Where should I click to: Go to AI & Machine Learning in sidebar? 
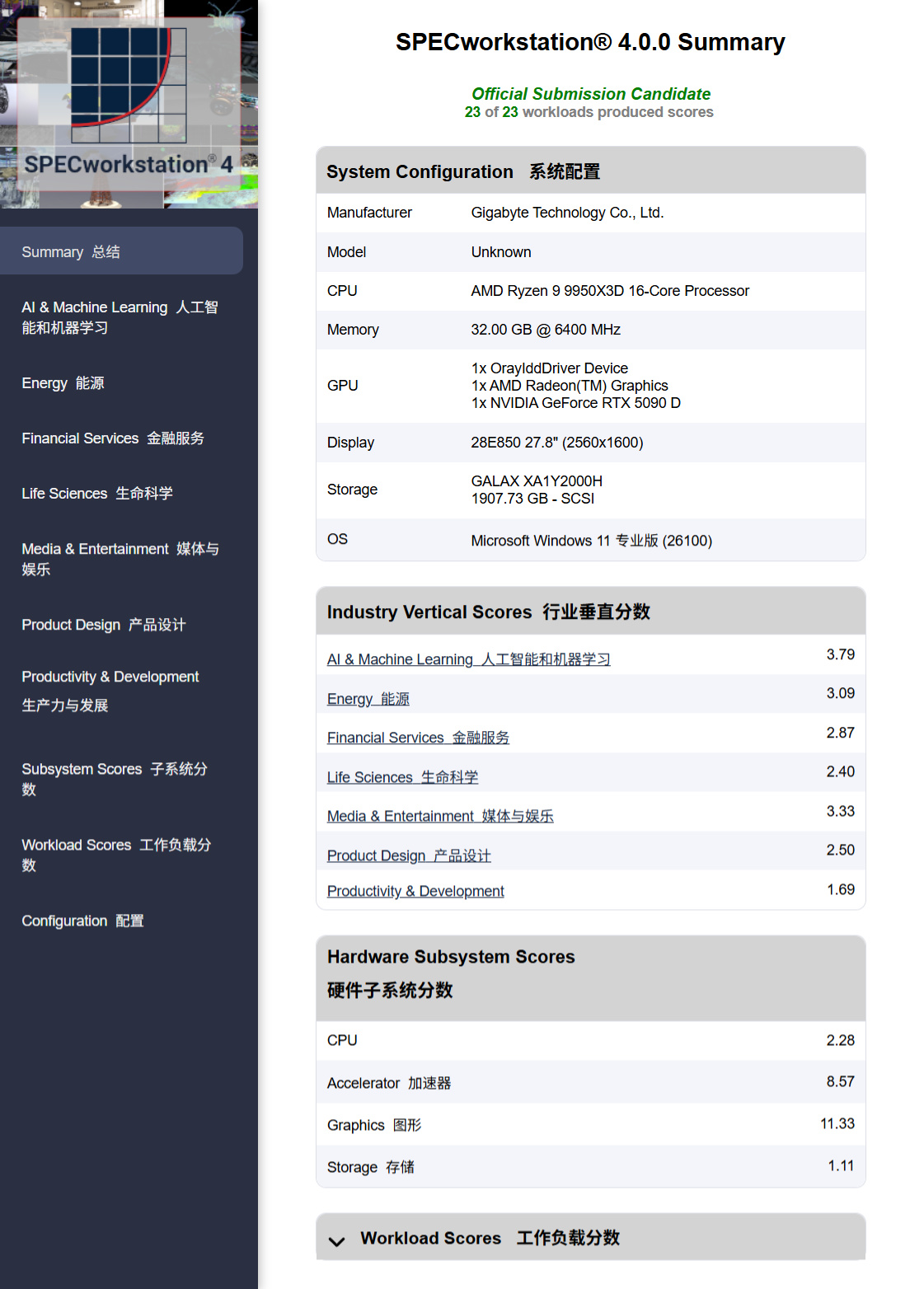(x=121, y=317)
